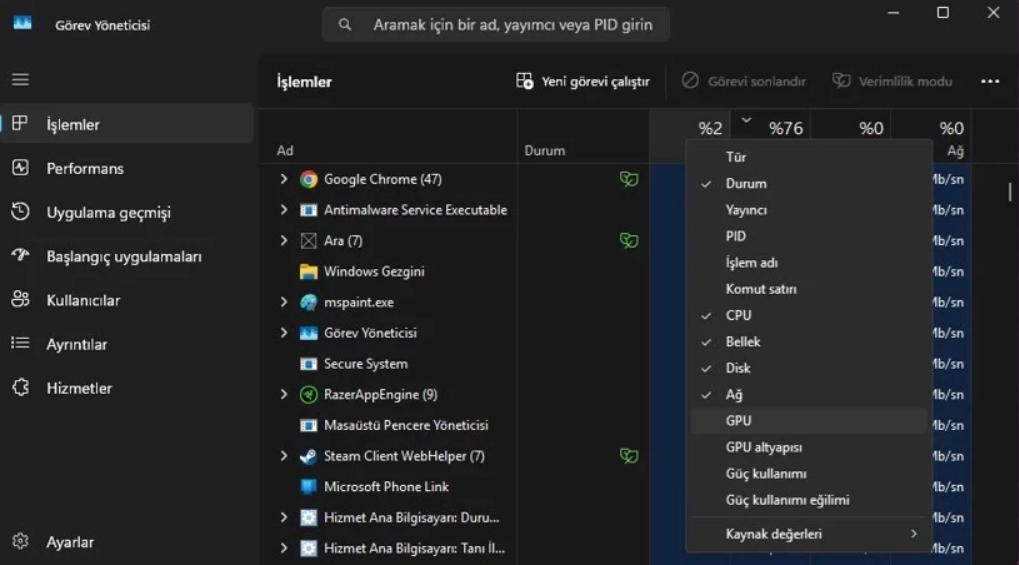The width and height of the screenshot is (1019, 565).
Task: Select İşlem adı in the column menu
Action: click(x=809, y=263)
